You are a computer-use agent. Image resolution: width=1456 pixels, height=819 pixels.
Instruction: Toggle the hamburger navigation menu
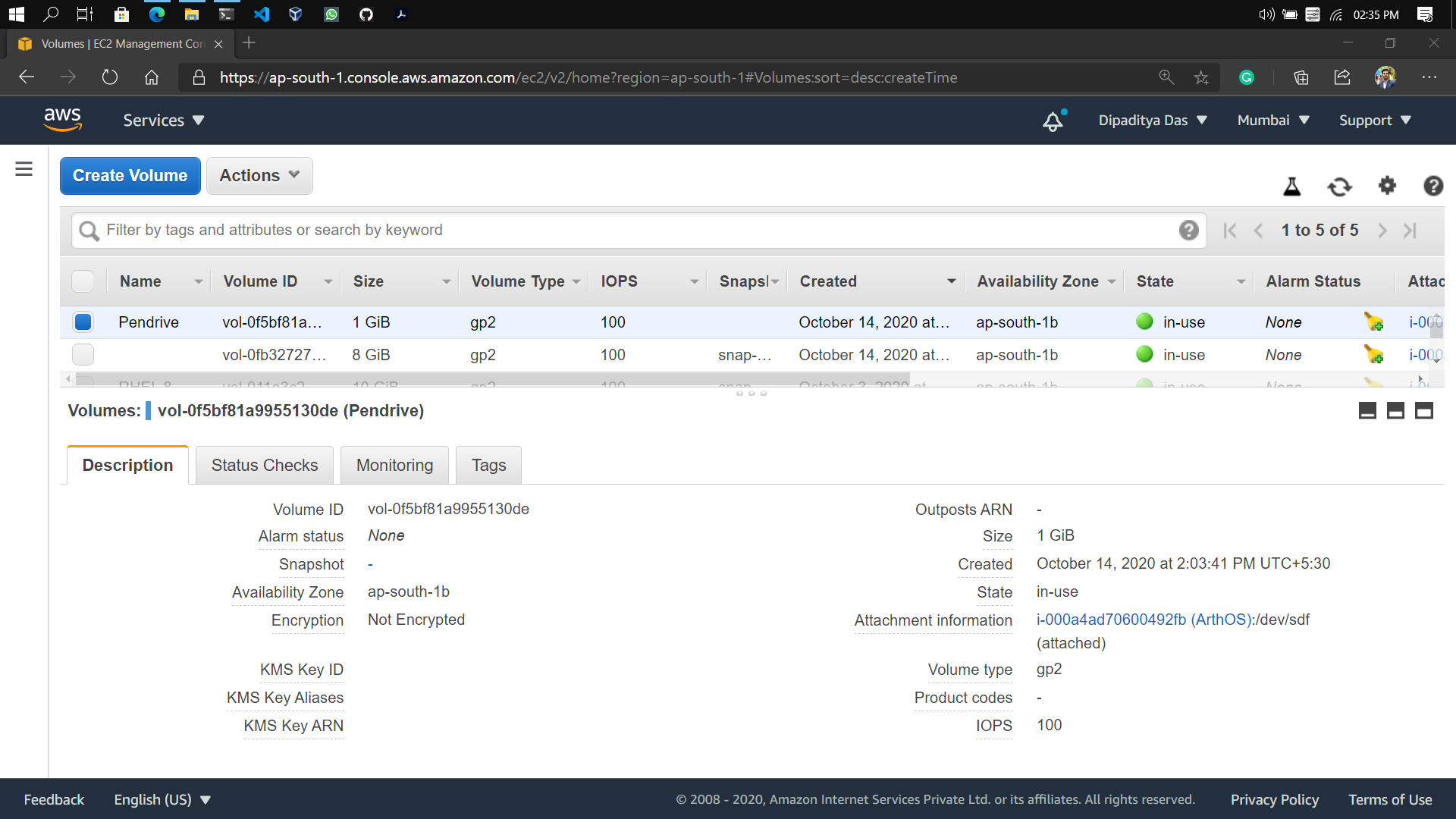click(24, 168)
